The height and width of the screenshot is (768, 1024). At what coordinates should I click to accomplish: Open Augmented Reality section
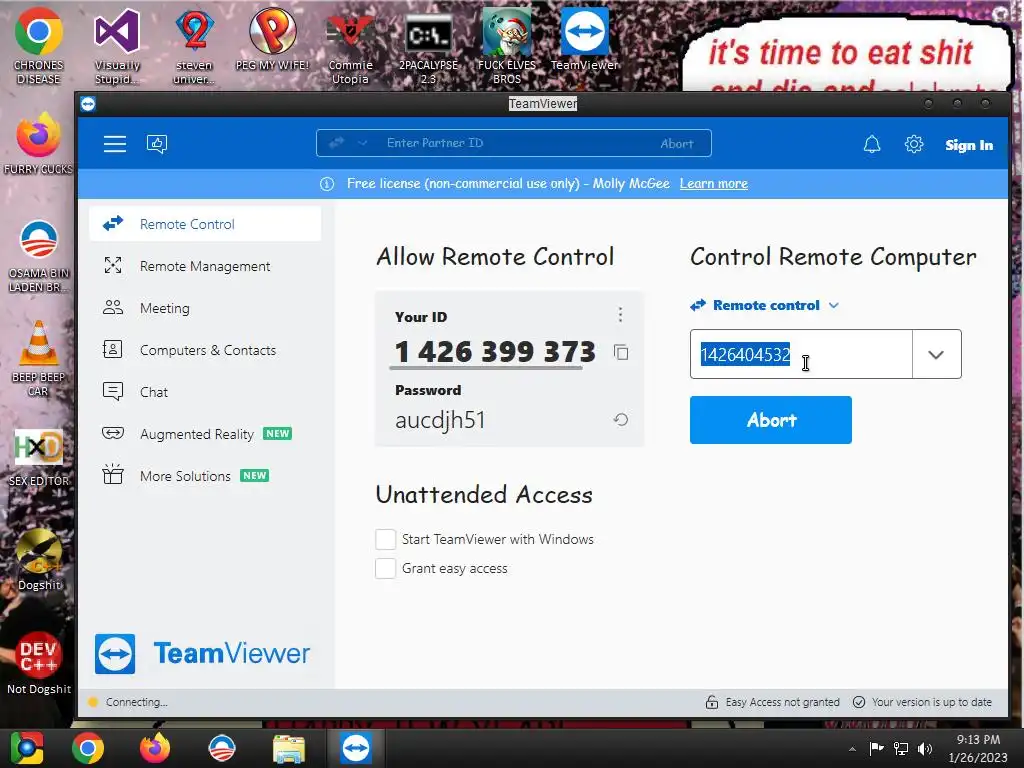pyautogui.click(x=205, y=434)
